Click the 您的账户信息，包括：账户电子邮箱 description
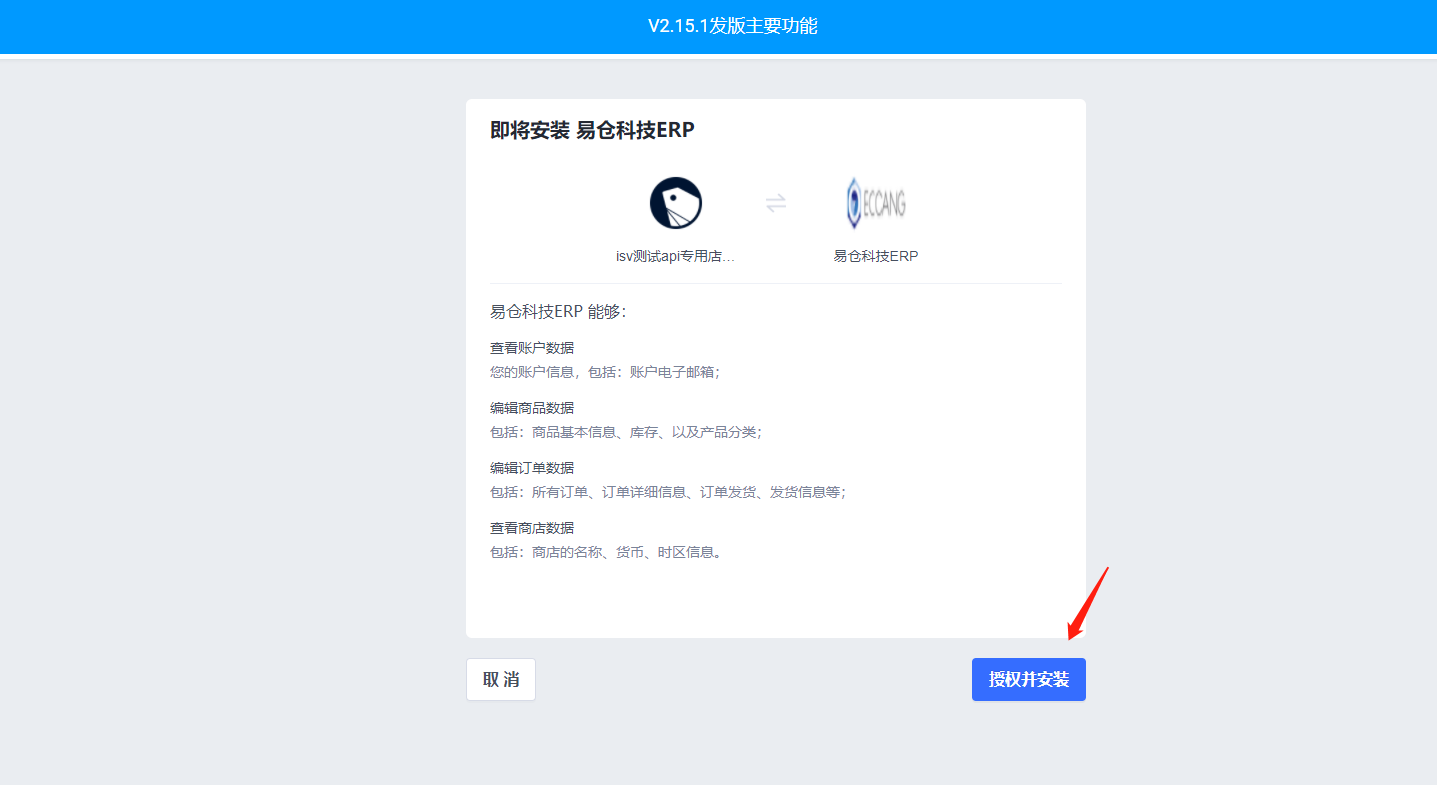 pos(605,372)
